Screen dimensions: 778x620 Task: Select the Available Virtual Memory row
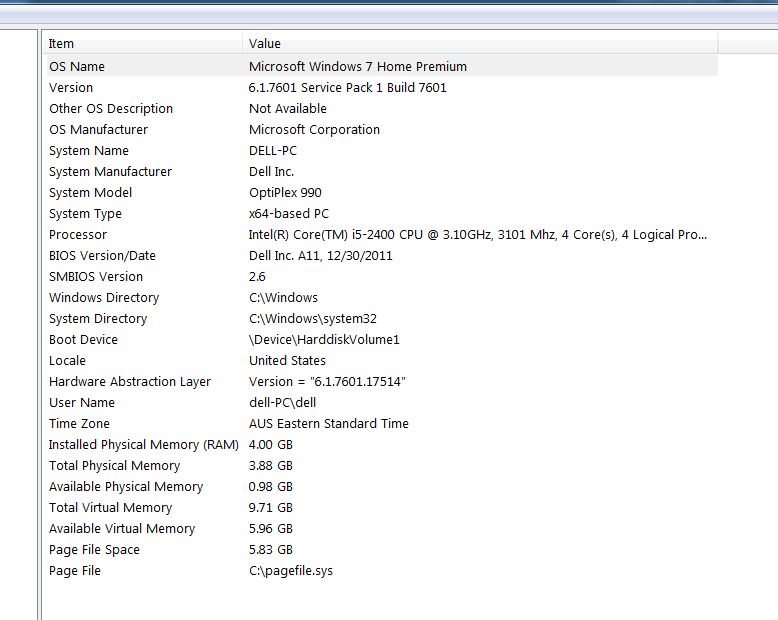(382, 529)
